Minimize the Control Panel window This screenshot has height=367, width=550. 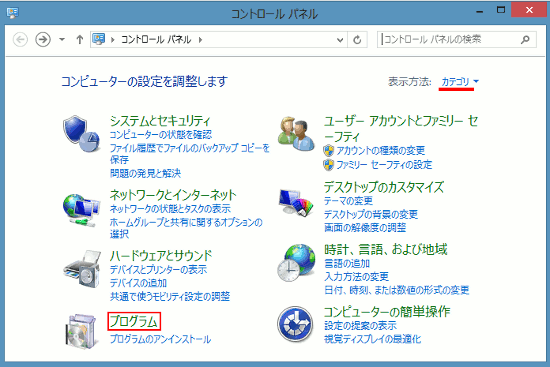pyautogui.click(x=479, y=12)
